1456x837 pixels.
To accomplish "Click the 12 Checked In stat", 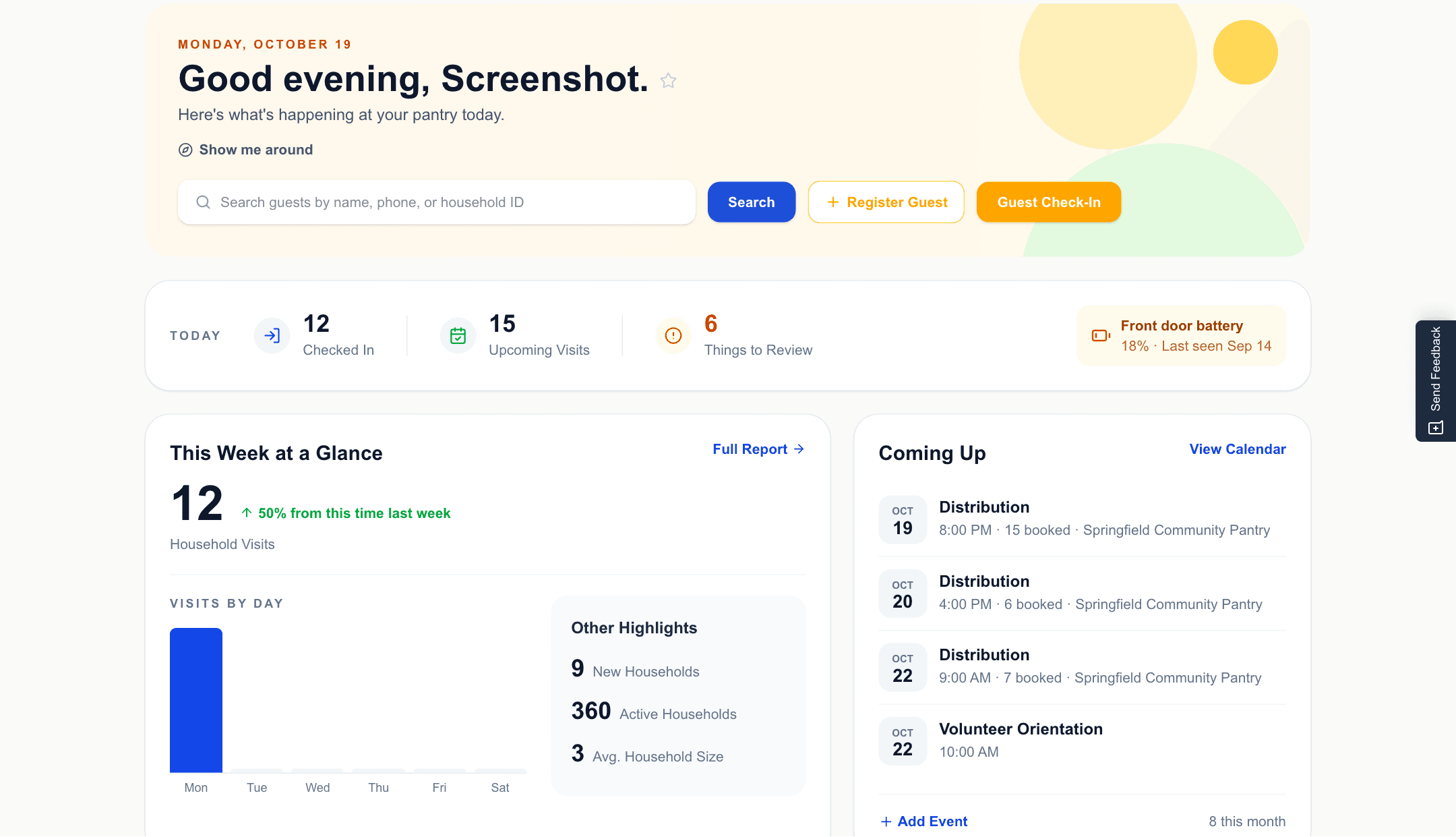I will [315, 335].
